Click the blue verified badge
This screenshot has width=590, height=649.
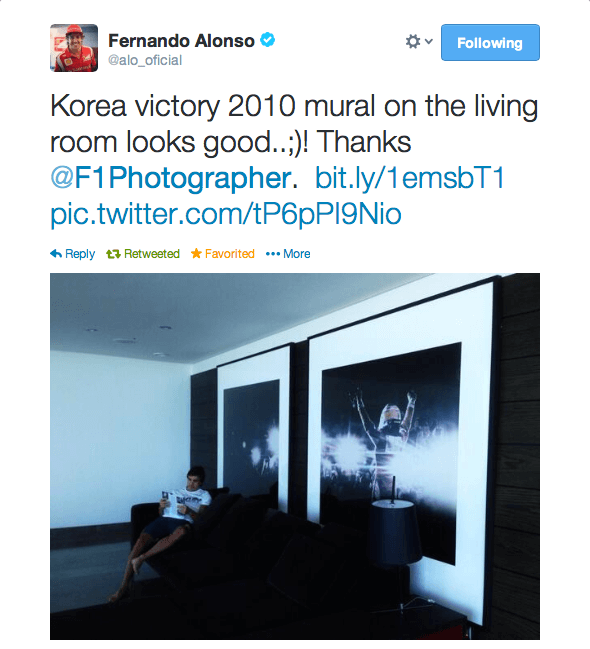(x=267, y=40)
